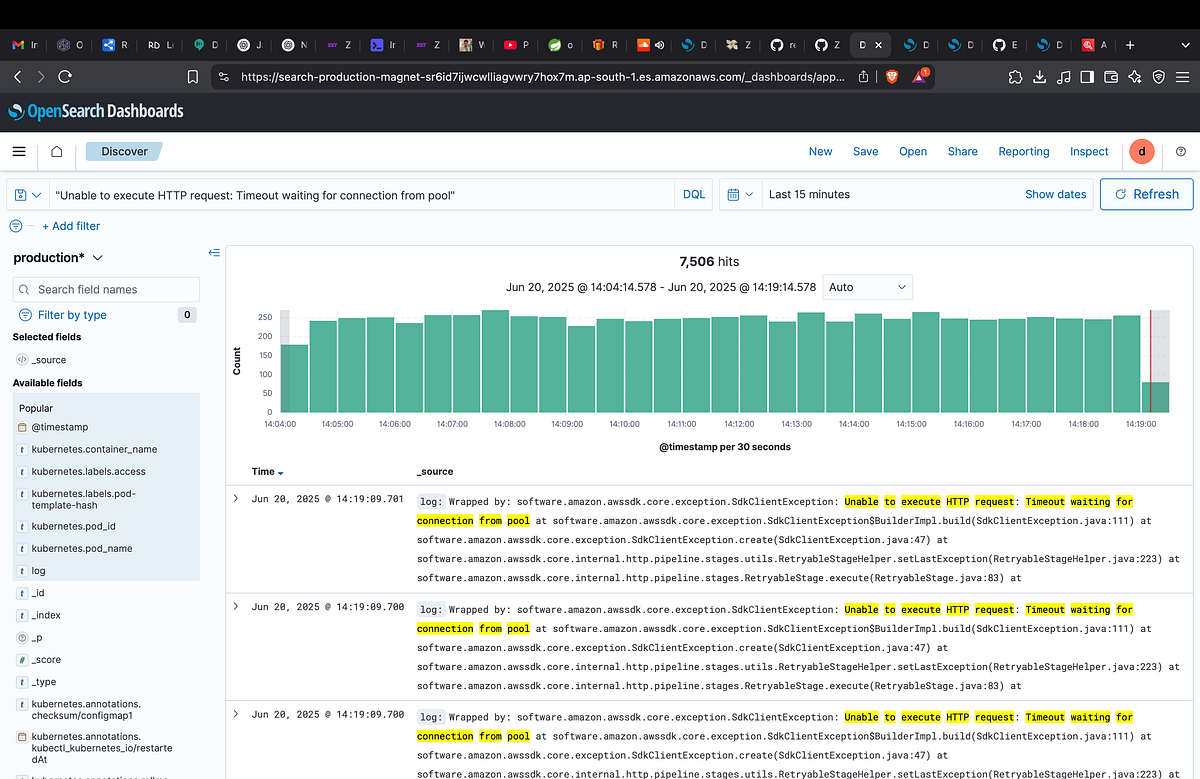Toggle the query language via DQL button

(694, 194)
